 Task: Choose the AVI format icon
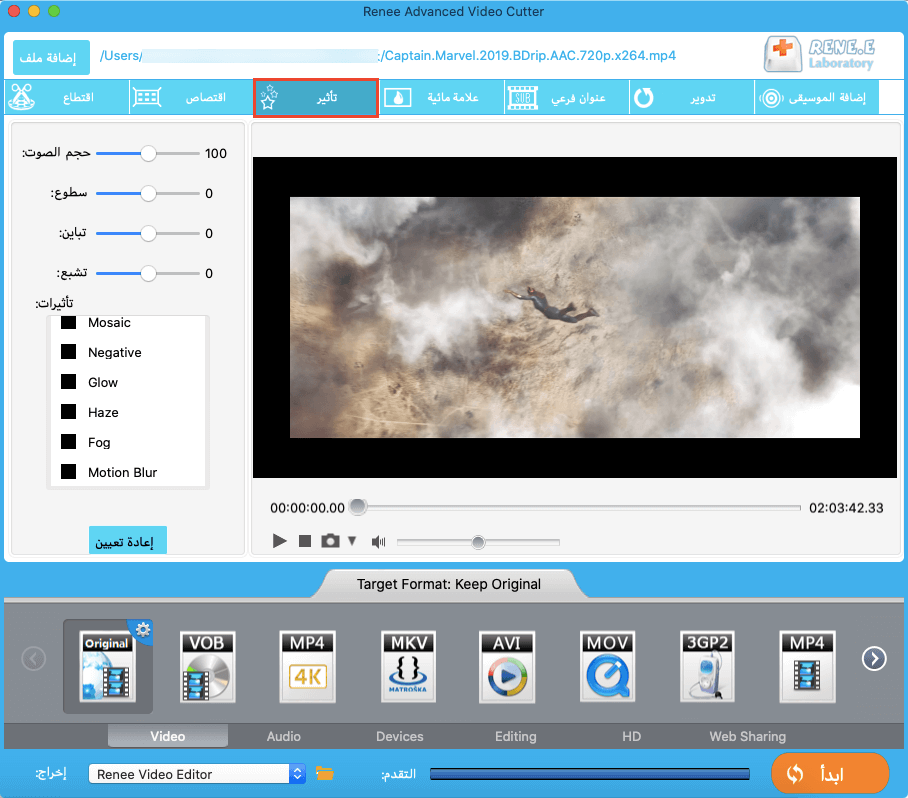point(507,666)
